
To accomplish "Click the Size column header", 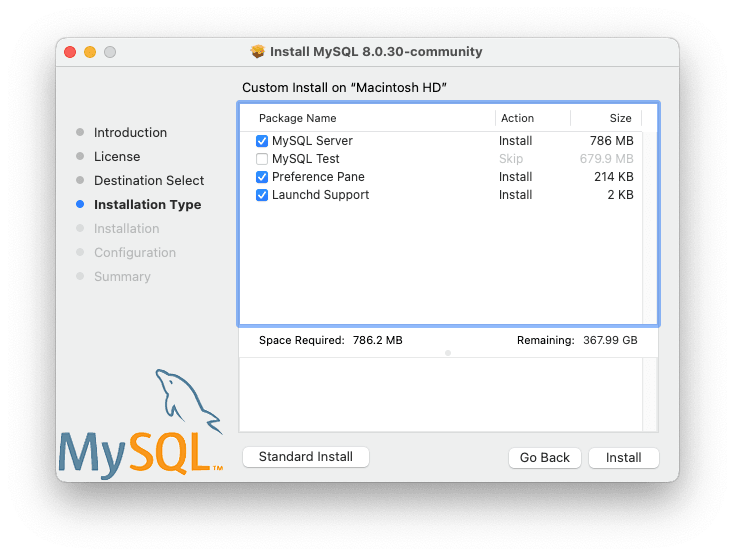I will (x=620, y=118).
